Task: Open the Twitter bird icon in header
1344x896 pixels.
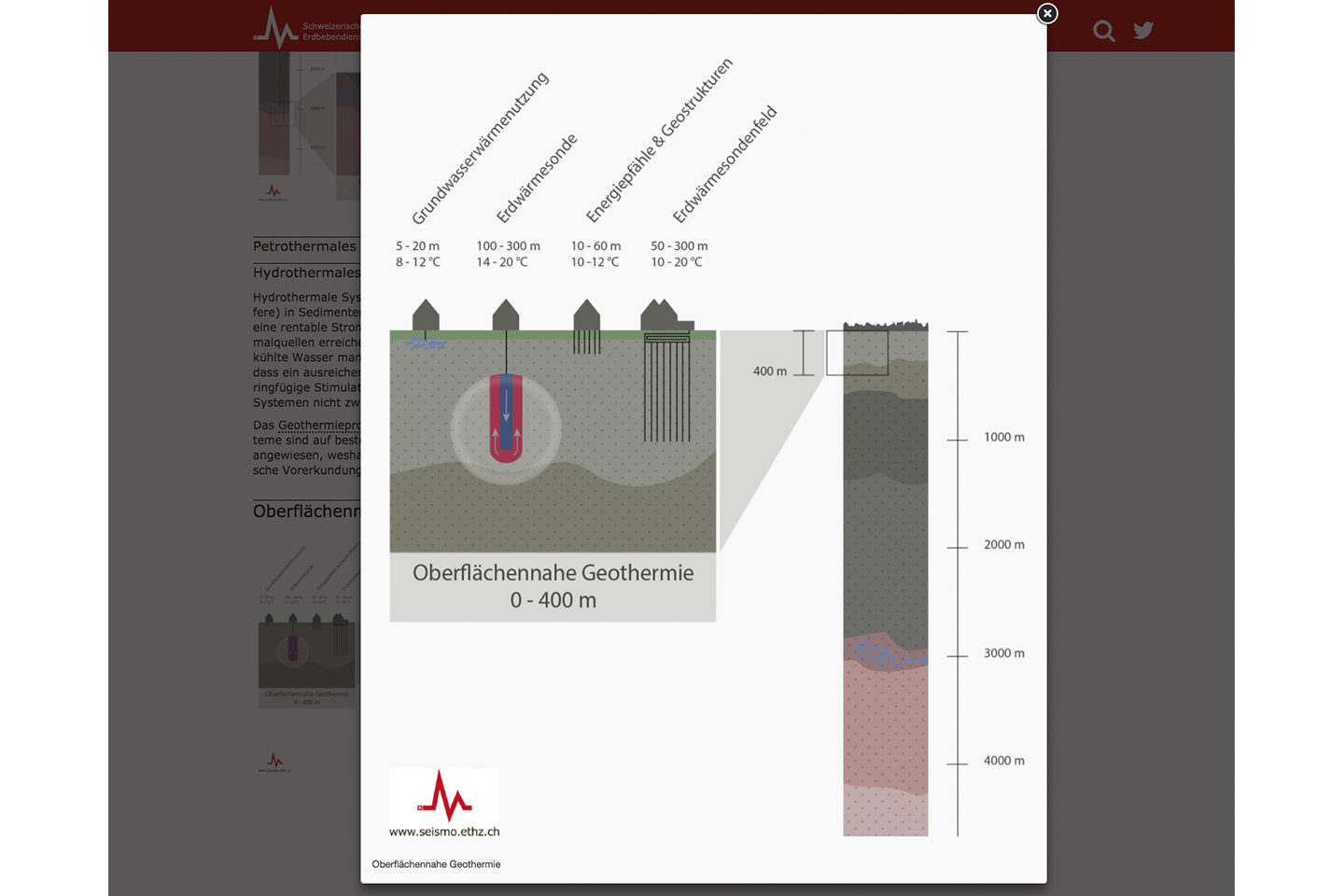Action: pos(1143,30)
